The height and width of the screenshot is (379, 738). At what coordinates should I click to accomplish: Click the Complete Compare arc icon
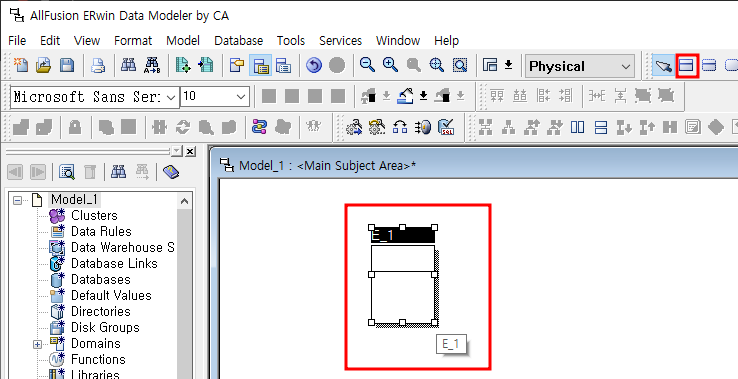click(400, 127)
